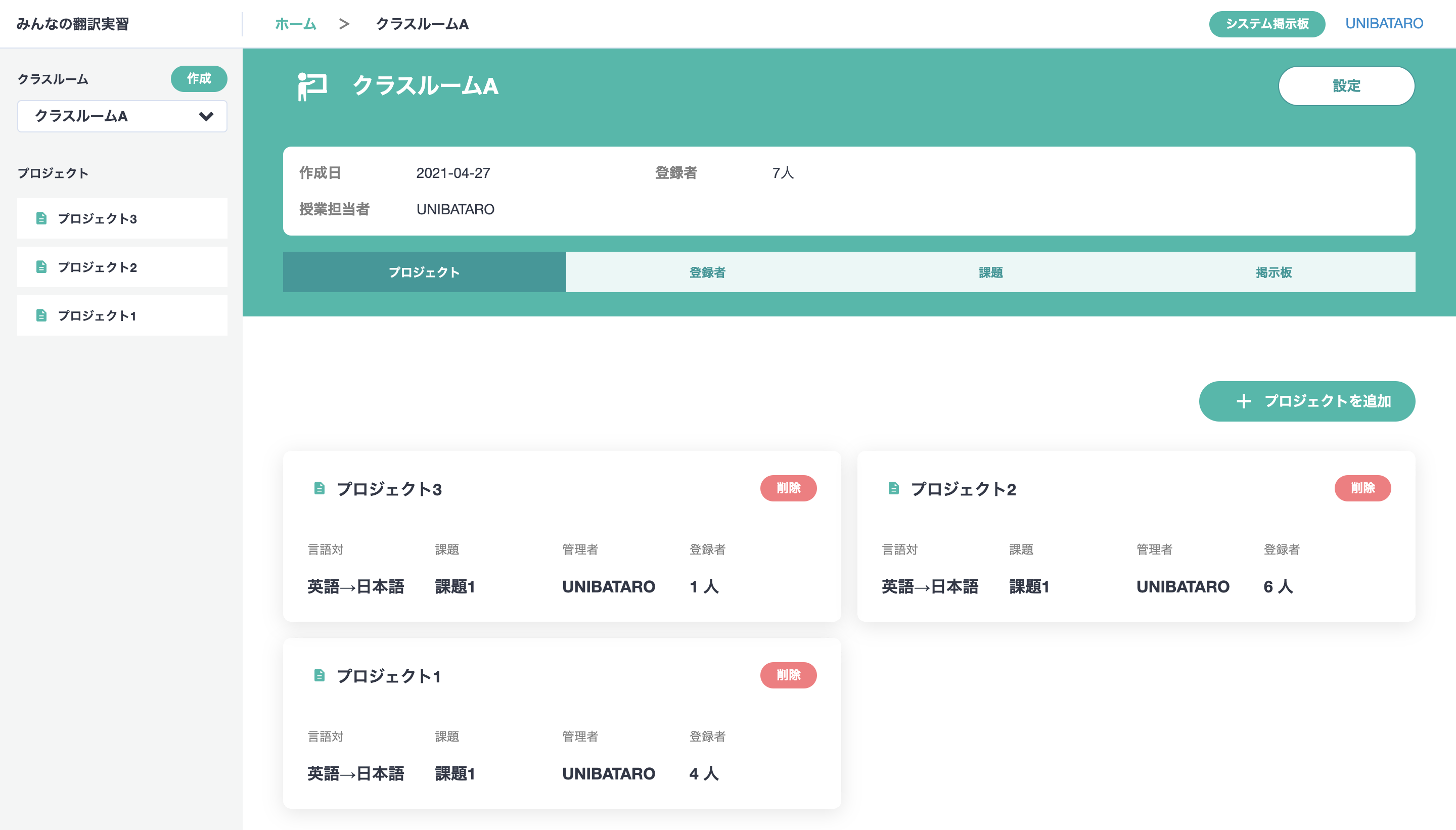Delete プロジェクト2 using its 削除 button

point(1362,488)
